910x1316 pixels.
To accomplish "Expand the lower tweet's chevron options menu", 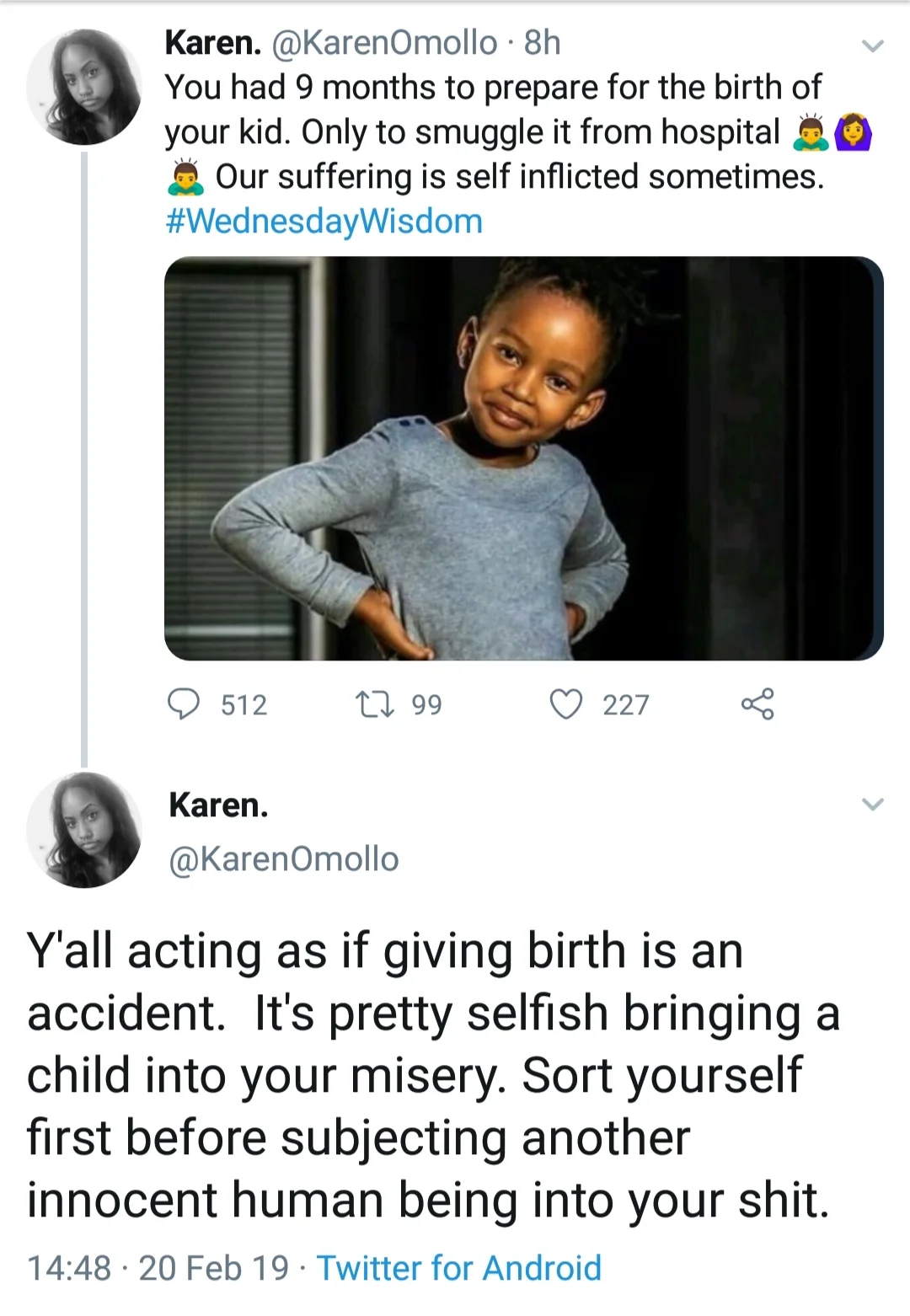I will pyautogui.click(x=873, y=804).
